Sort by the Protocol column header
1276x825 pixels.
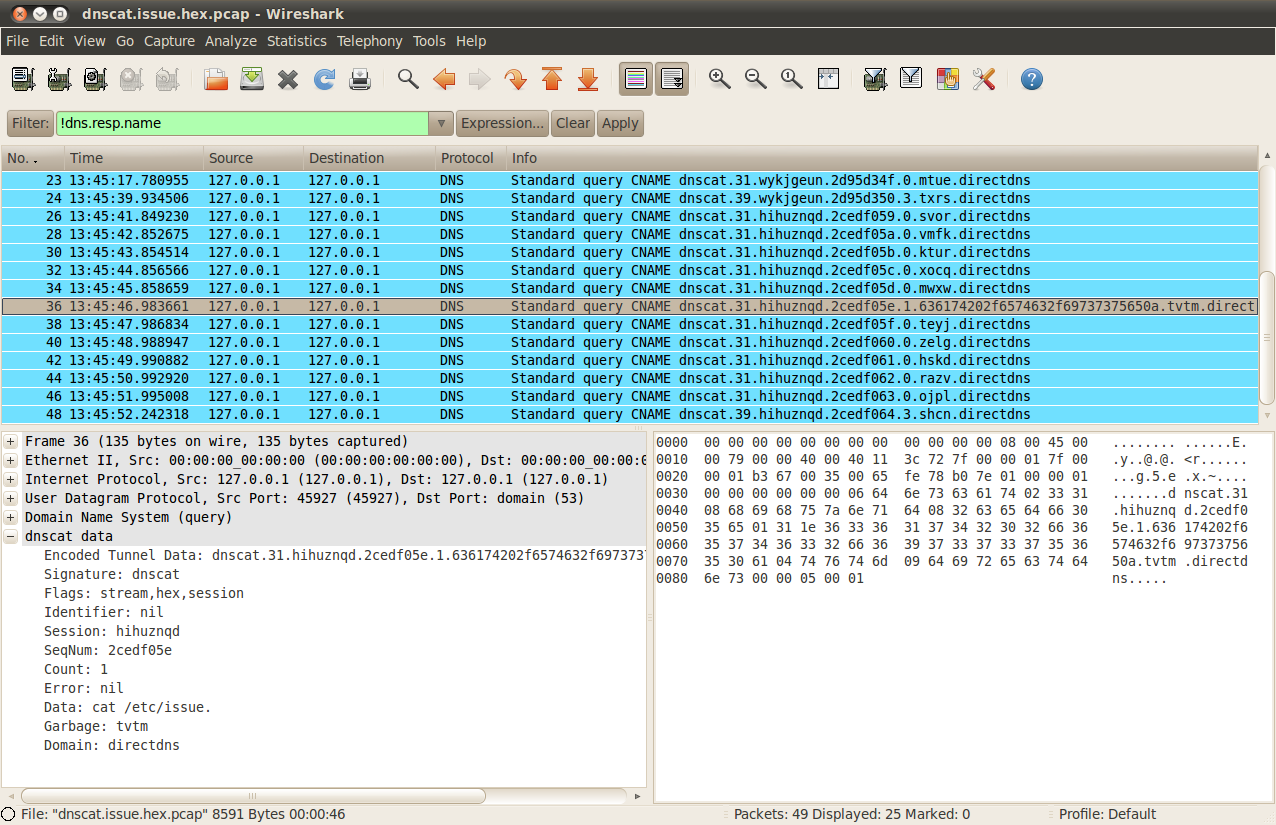(470, 158)
